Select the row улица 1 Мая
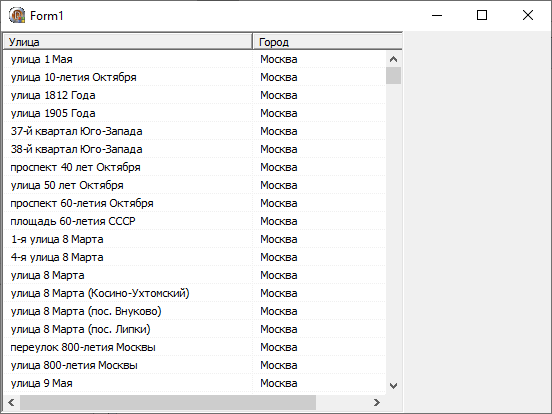 [195, 59]
